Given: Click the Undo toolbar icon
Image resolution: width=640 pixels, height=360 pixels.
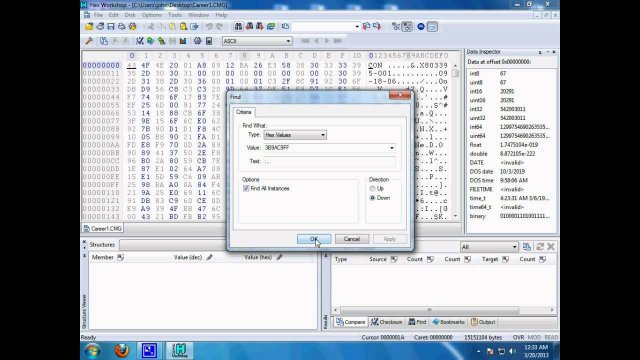Looking at the screenshot, I should point(209,27).
